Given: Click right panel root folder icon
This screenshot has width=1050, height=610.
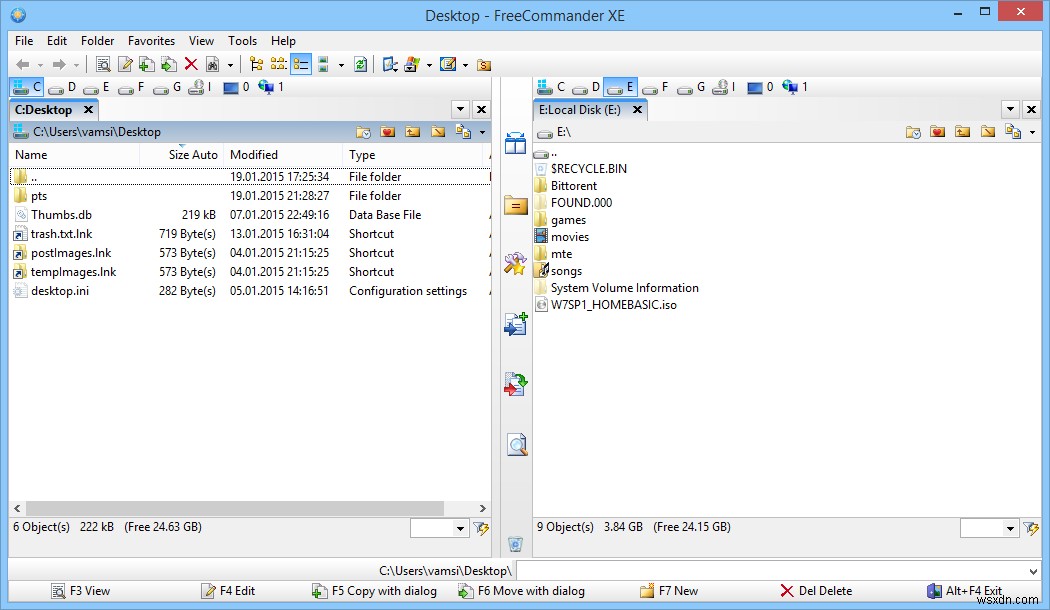Looking at the screenshot, I should [x=988, y=132].
